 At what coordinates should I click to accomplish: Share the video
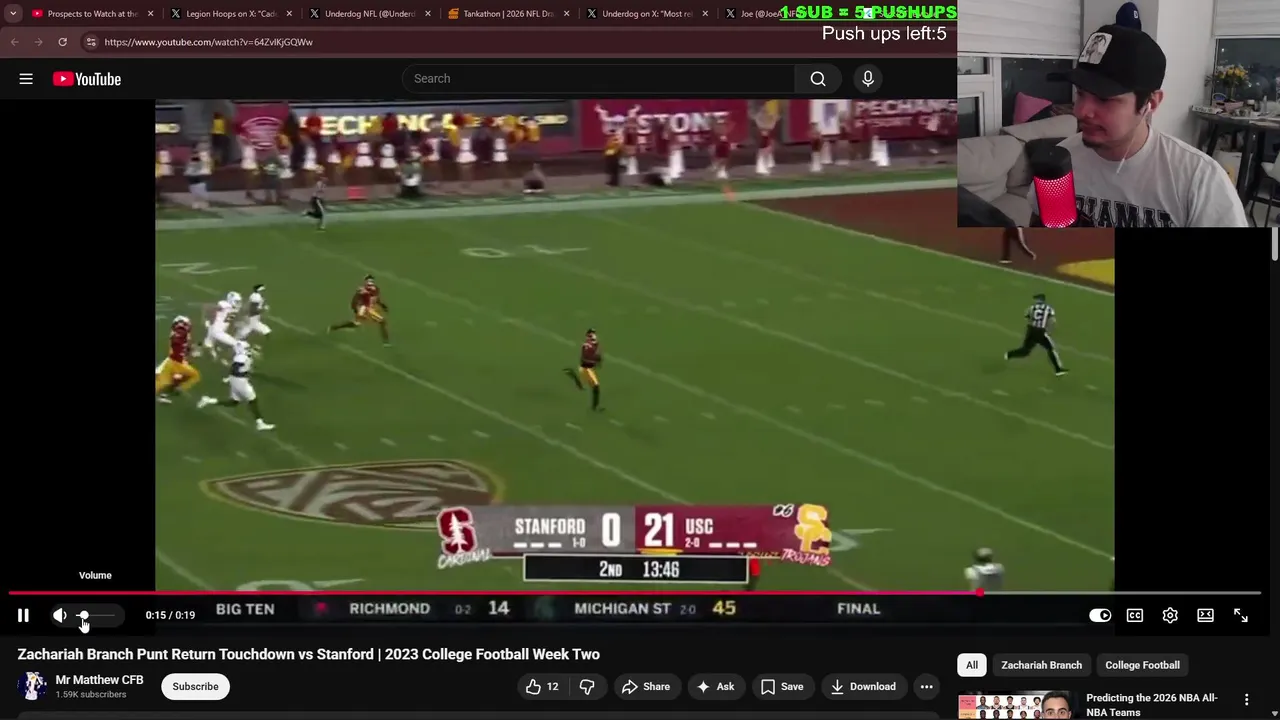click(646, 686)
